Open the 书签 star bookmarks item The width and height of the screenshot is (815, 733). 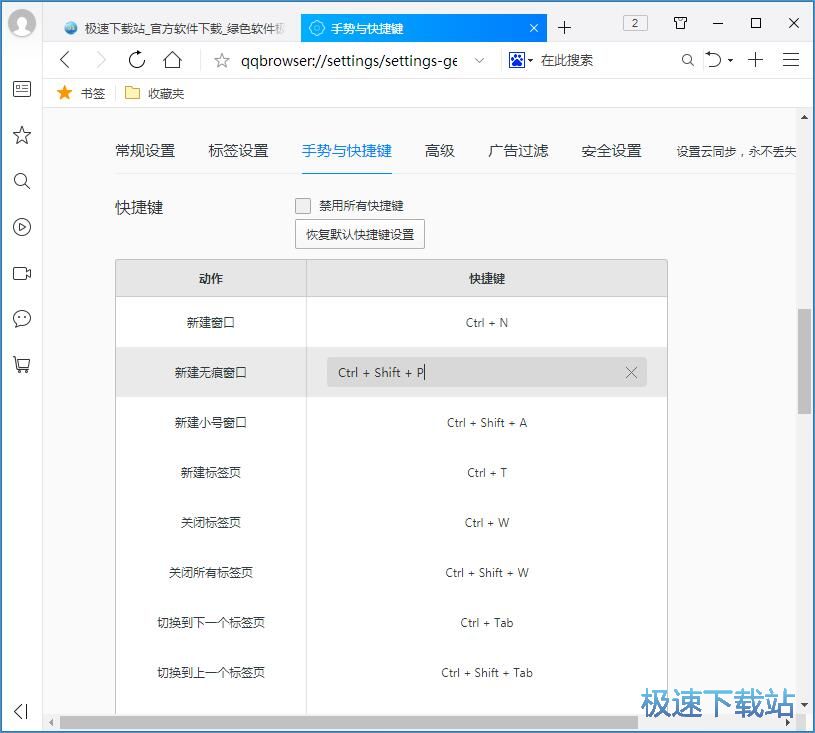click(x=81, y=93)
